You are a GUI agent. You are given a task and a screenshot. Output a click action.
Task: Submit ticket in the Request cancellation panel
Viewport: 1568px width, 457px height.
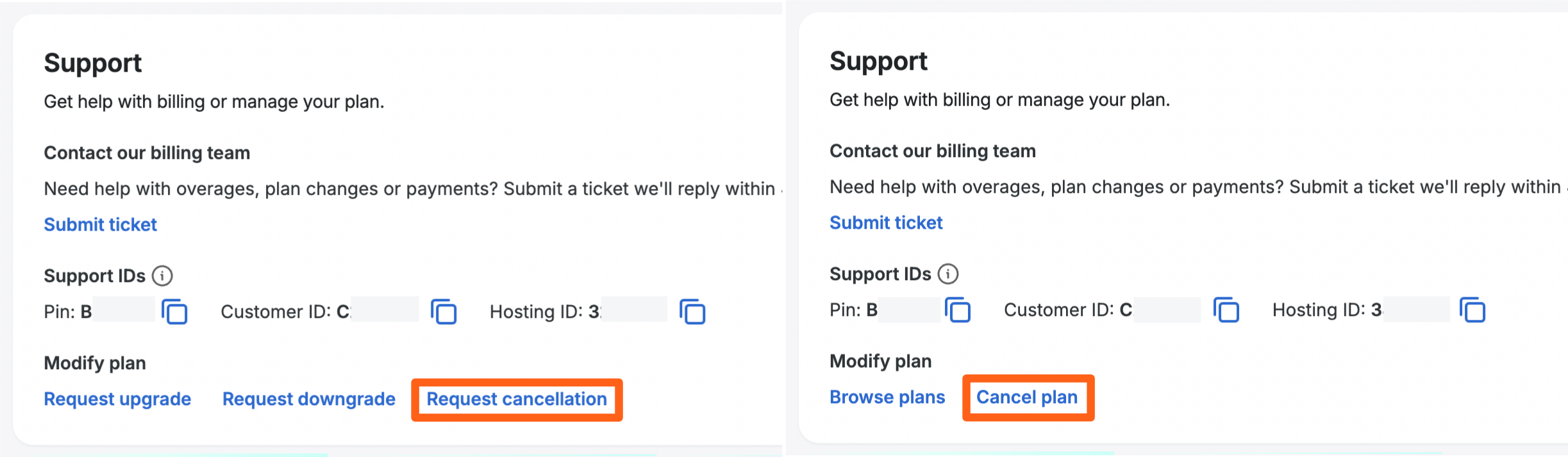(100, 224)
